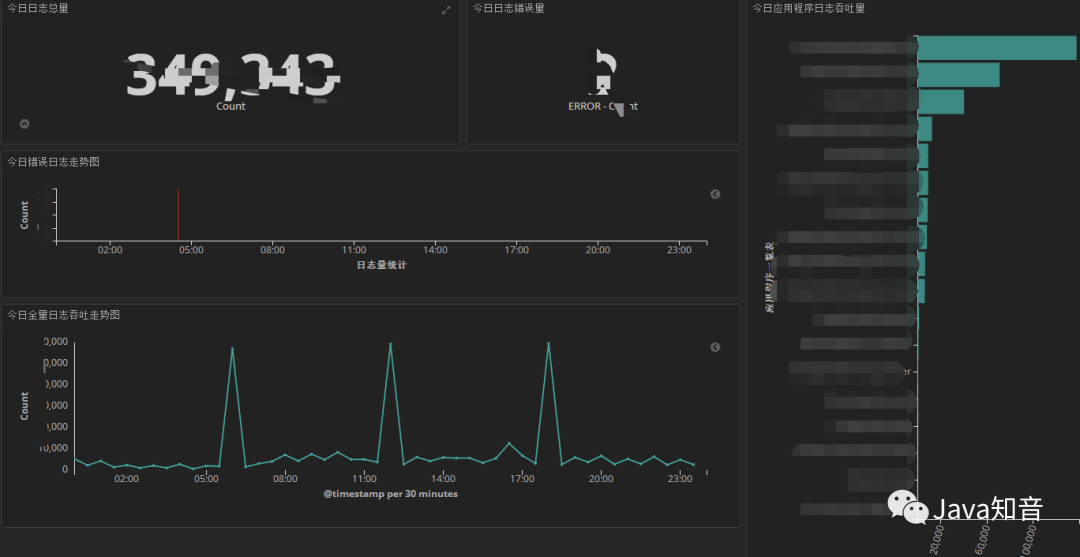The width and height of the screenshot is (1080, 557).
Task: Click the @timestamp per 30 minutes axis title
Action: (391, 494)
